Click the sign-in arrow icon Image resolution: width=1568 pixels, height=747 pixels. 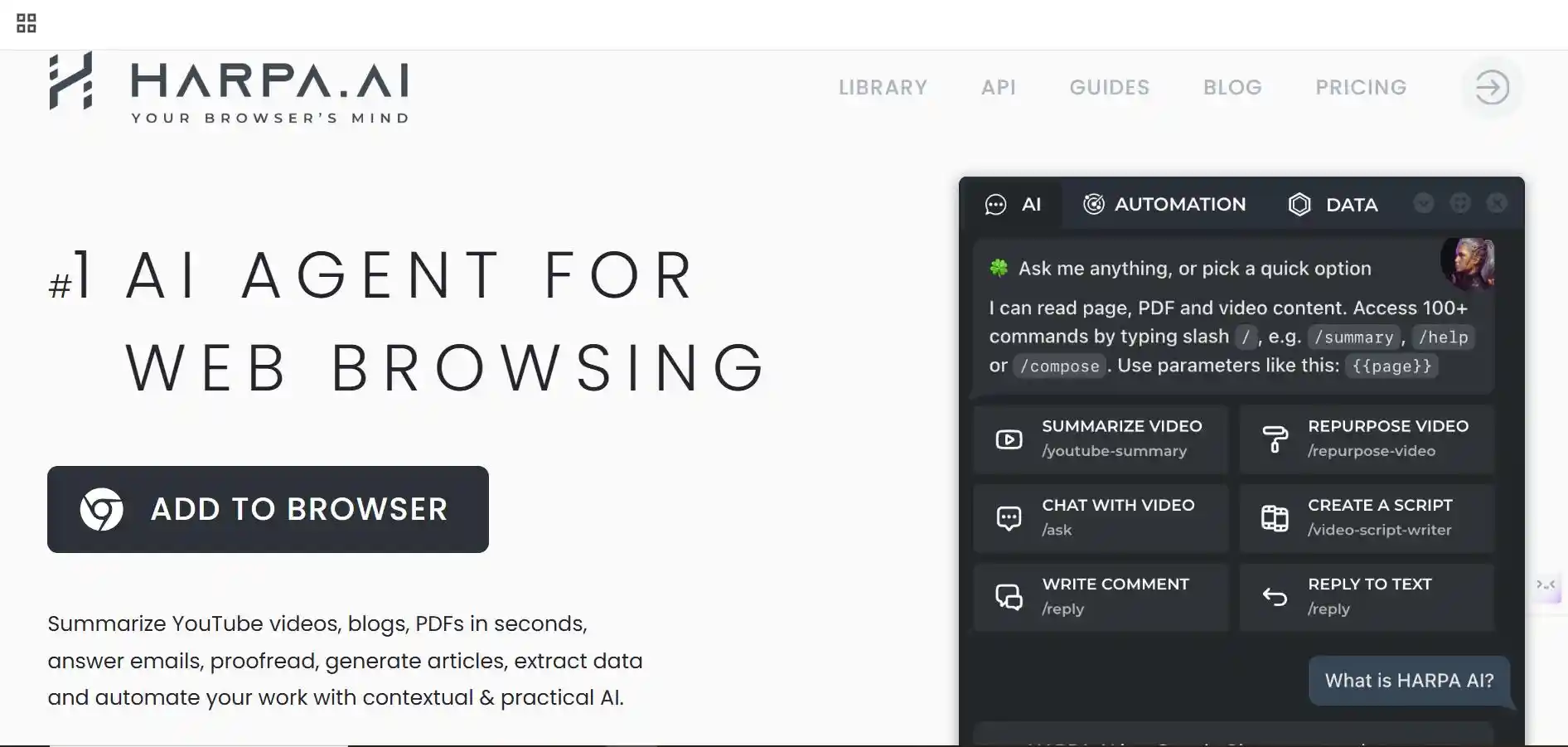point(1492,87)
